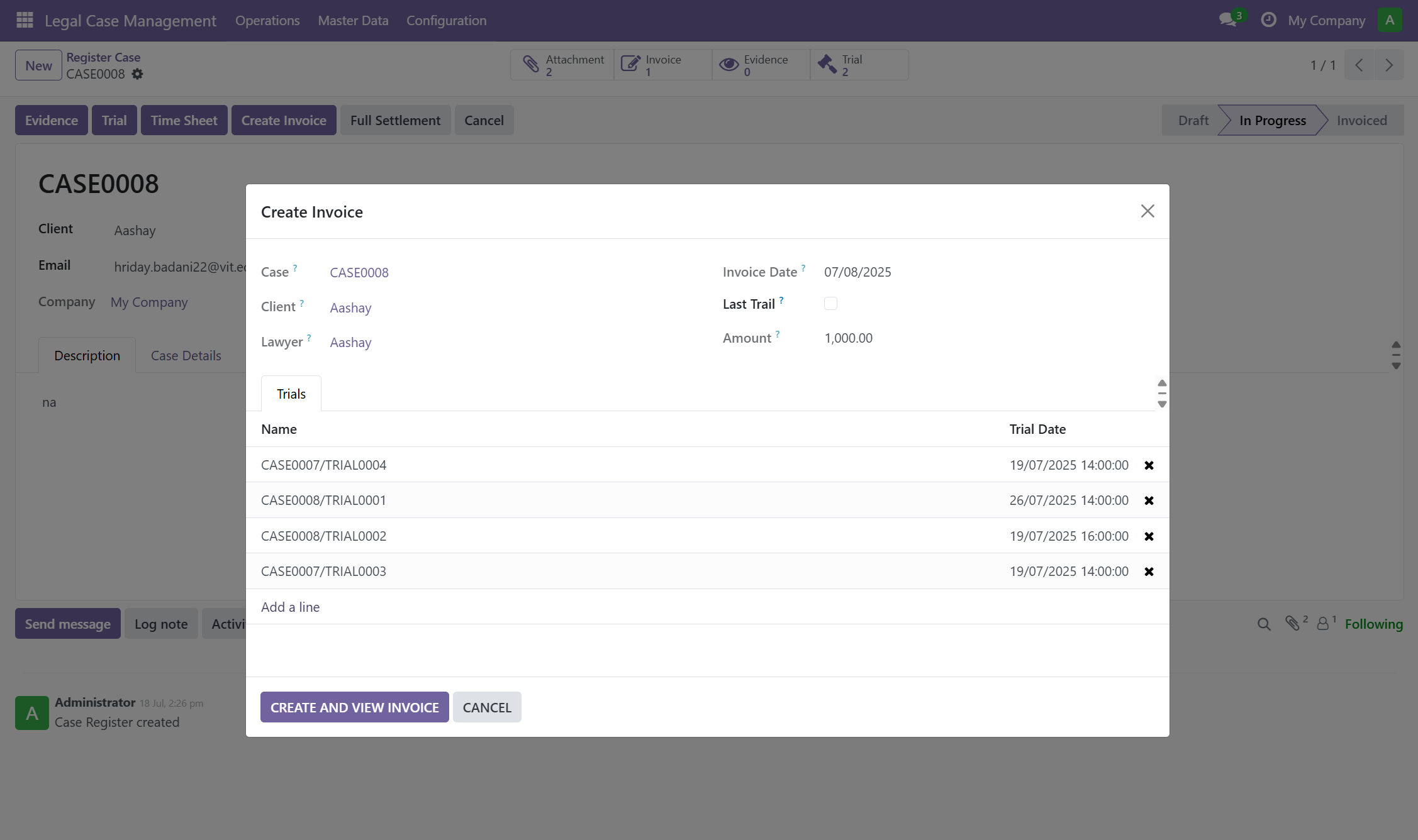
Task: Click CREATE AND VIEW INVOICE
Action: pyautogui.click(x=354, y=707)
